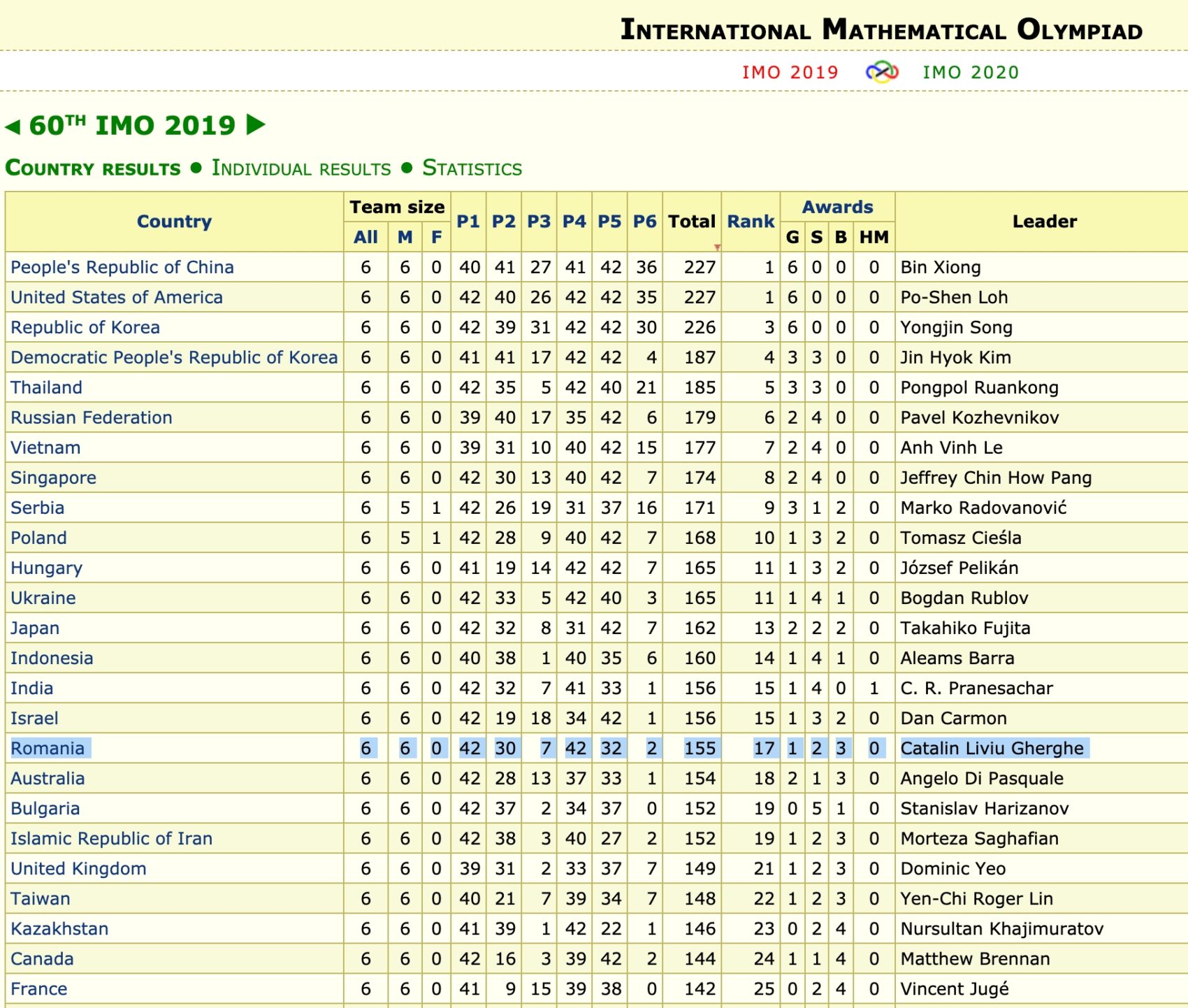The width and height of the screenshot is (1188, 1008).
Task: Click leader name Bin Xiong
Action: 941,267
